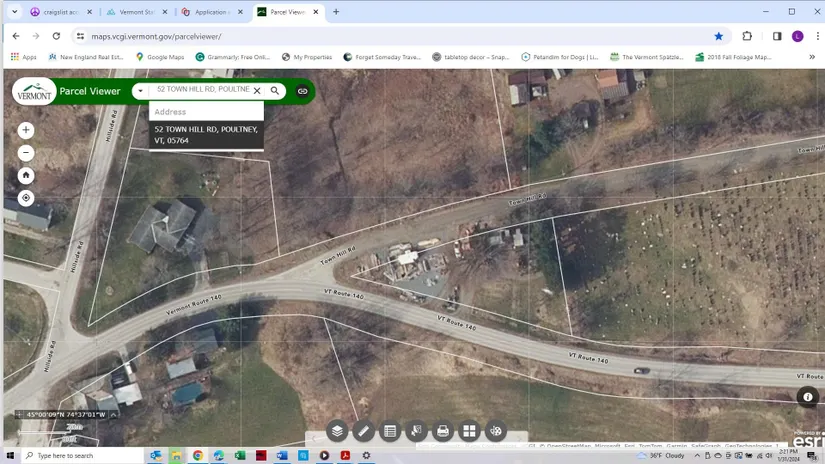Expand the coordinates display arrow

click(x=113, y=414)
